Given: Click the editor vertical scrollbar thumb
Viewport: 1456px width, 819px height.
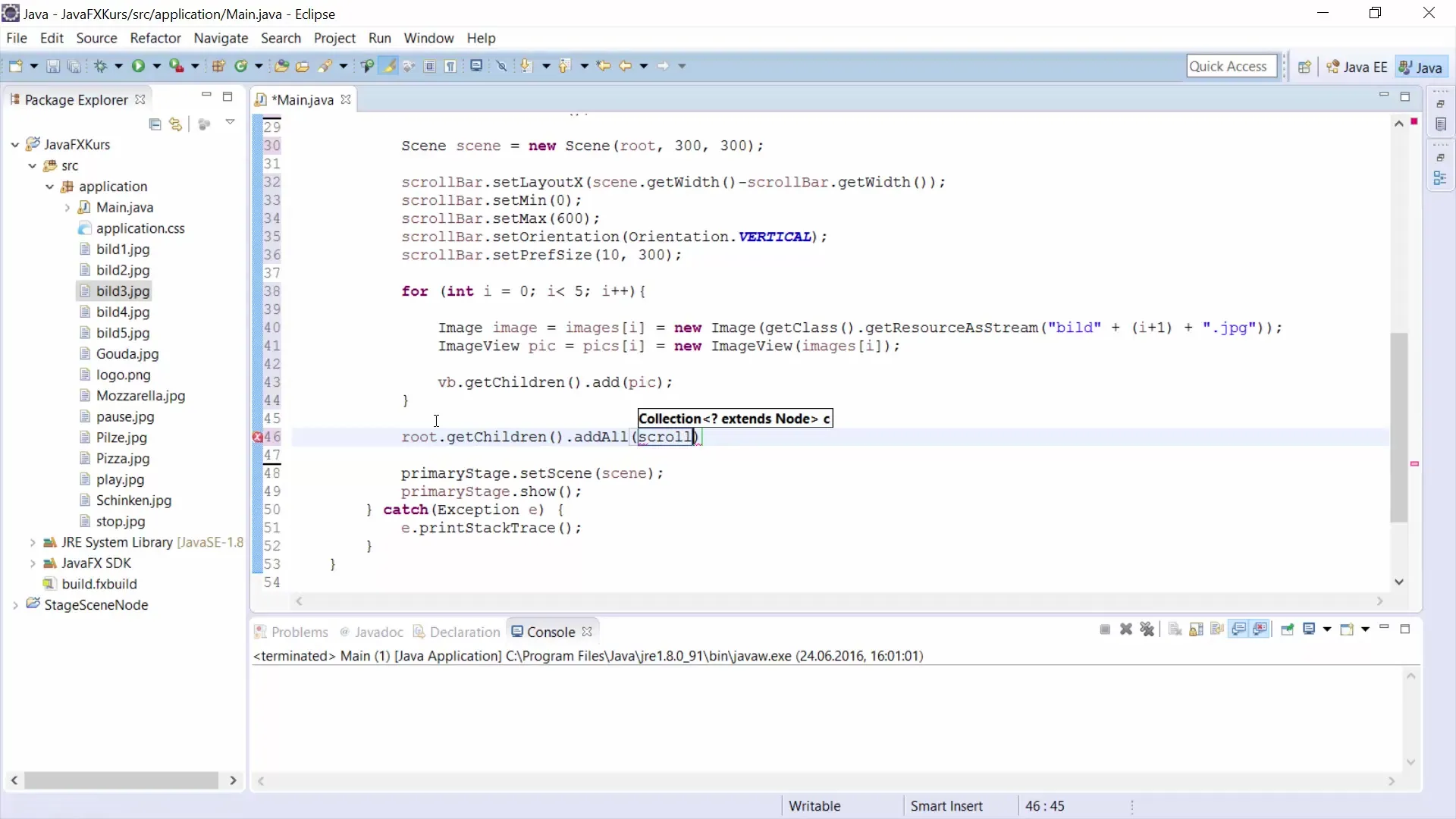Looking at the screenshot, I should pyautogui.click(x=1398, y=427).
